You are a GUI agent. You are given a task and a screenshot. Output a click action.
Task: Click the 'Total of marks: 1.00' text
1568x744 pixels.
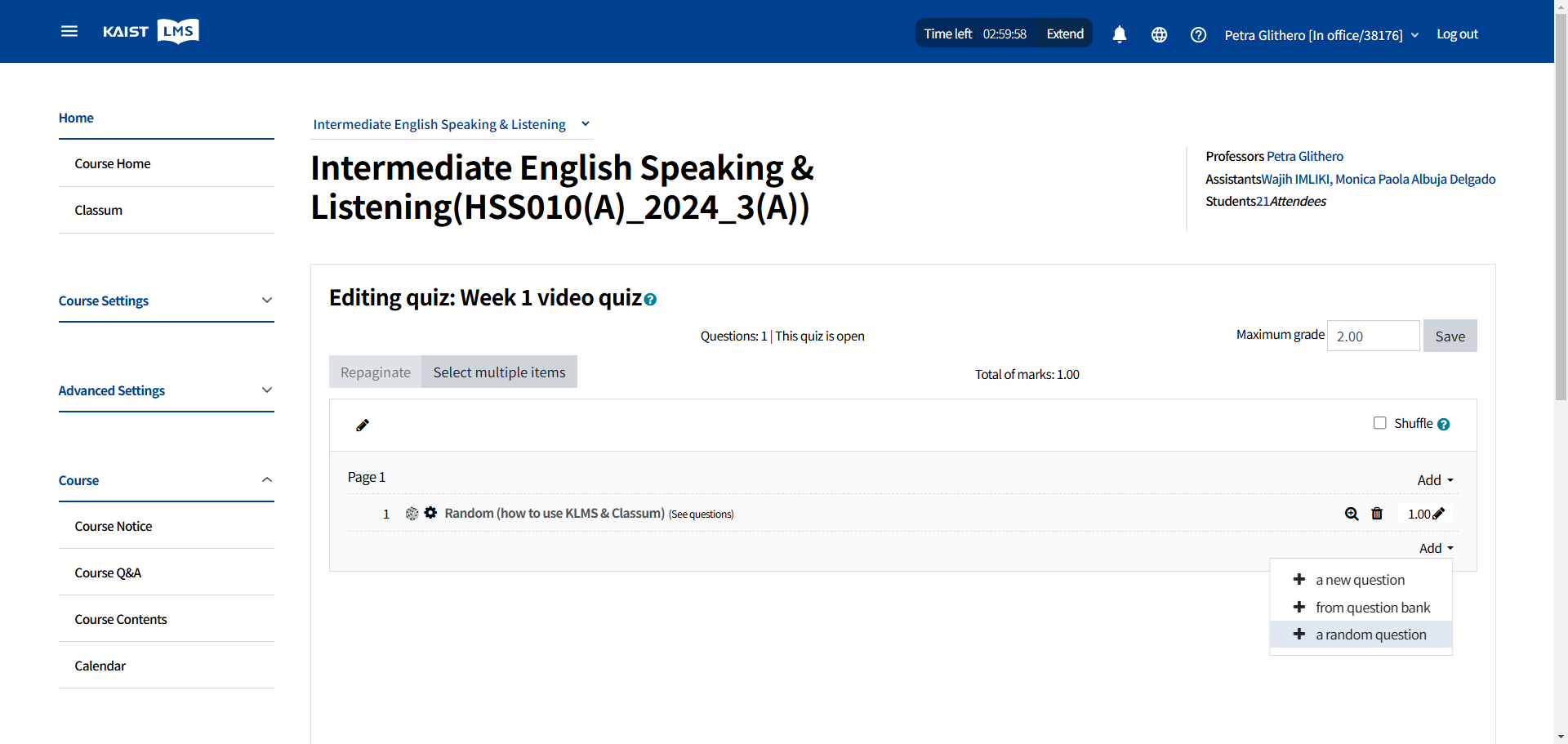tap(1027, 374)
